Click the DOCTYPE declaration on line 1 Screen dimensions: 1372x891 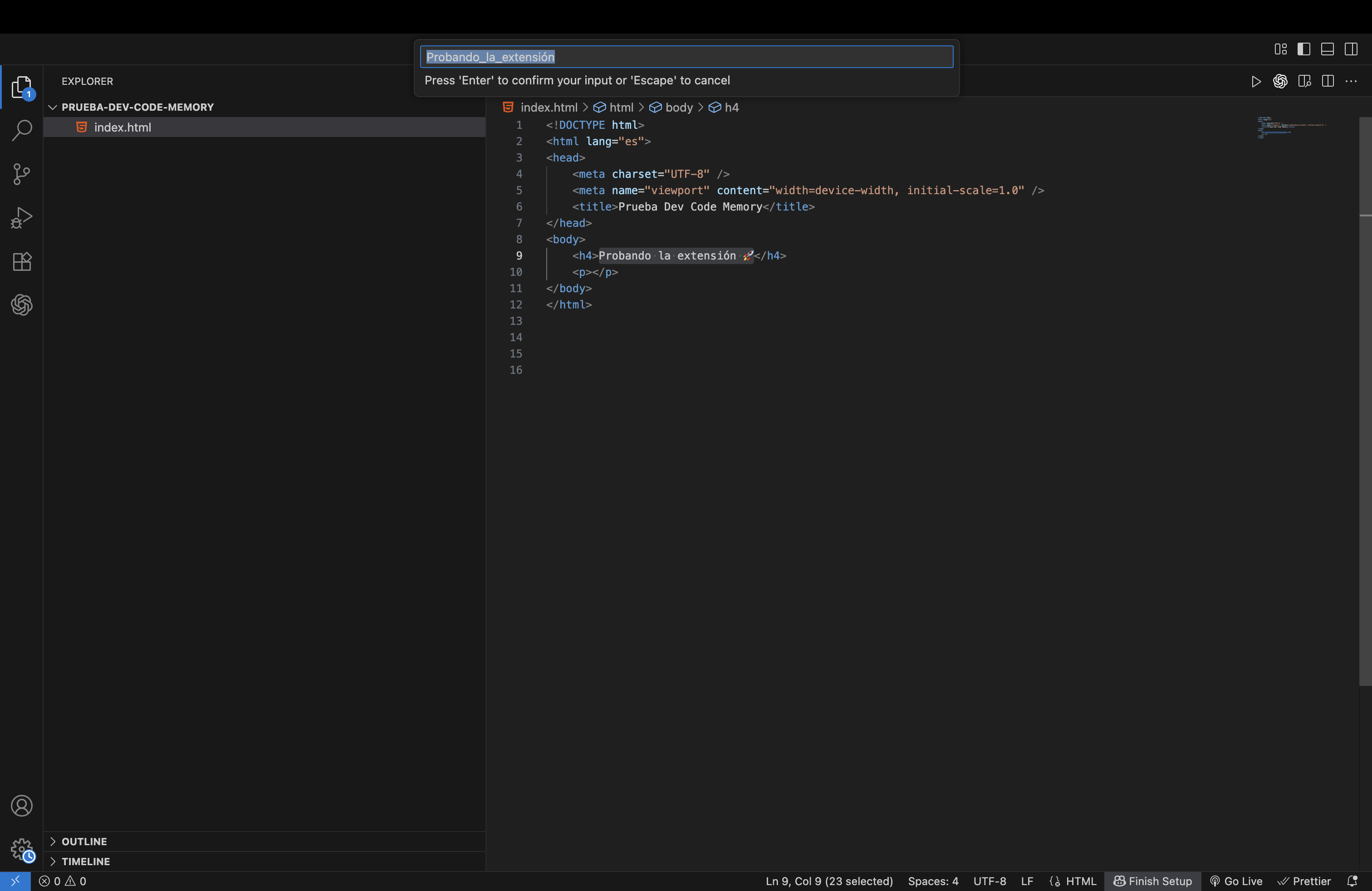point(595,124)
